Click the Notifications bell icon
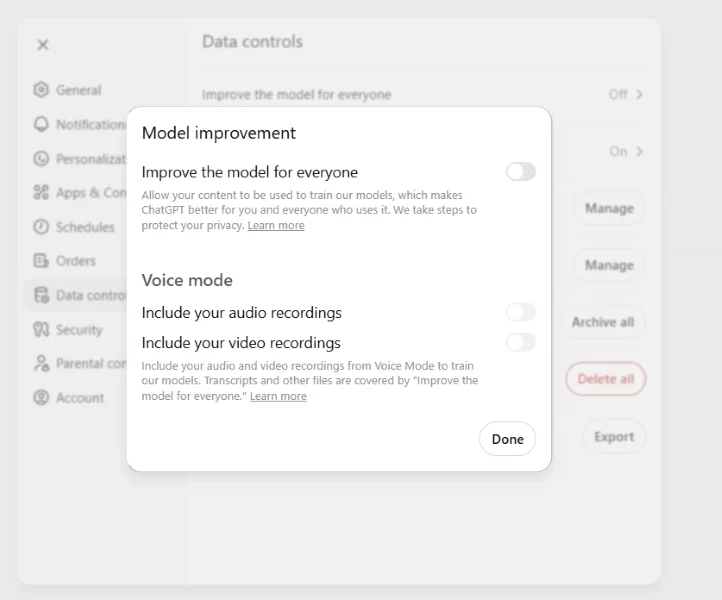Image resolution: width=722 pixels, height=600 pixels. coord(41,124)
